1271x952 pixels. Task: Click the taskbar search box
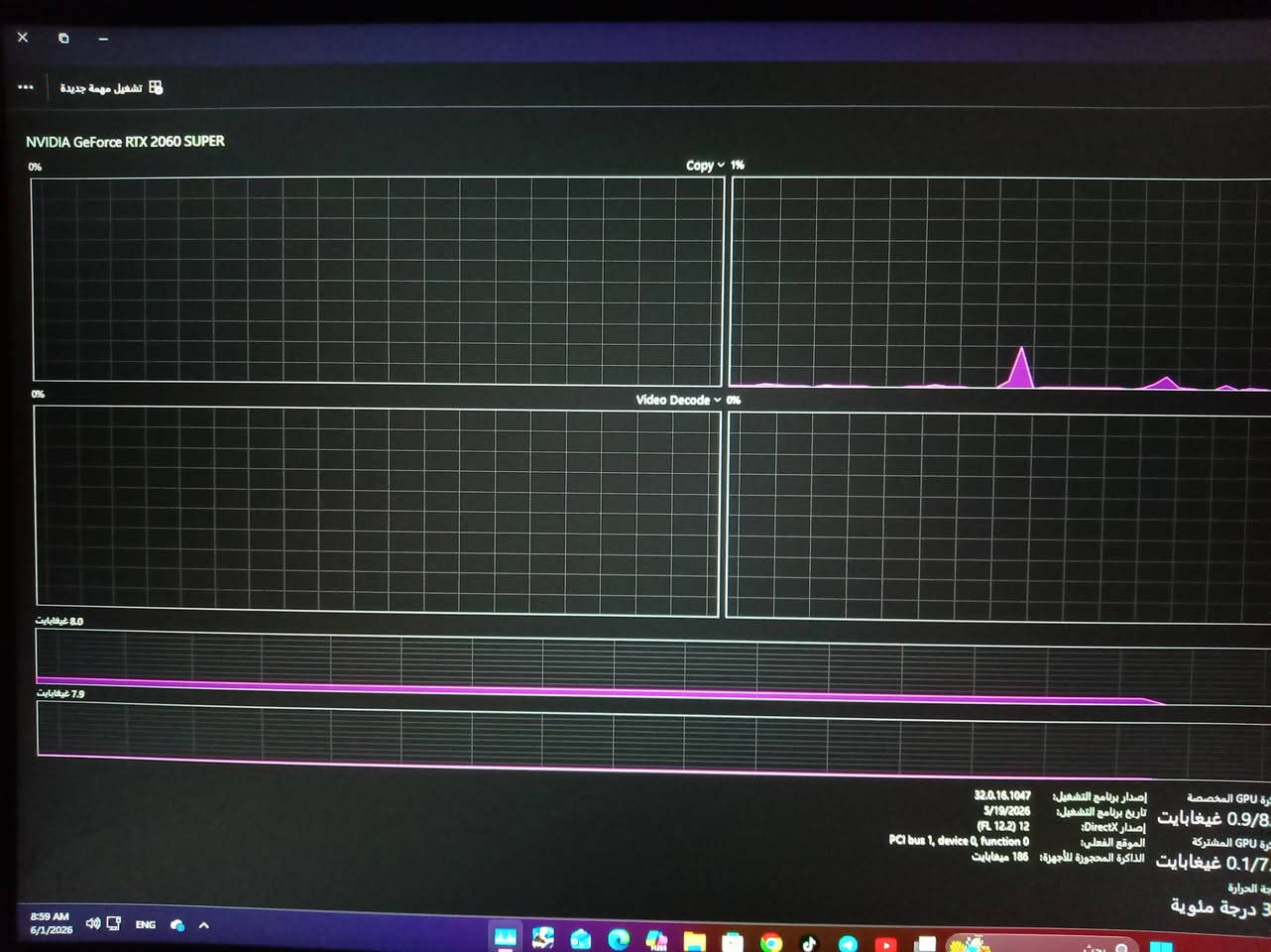(1041, 944)
